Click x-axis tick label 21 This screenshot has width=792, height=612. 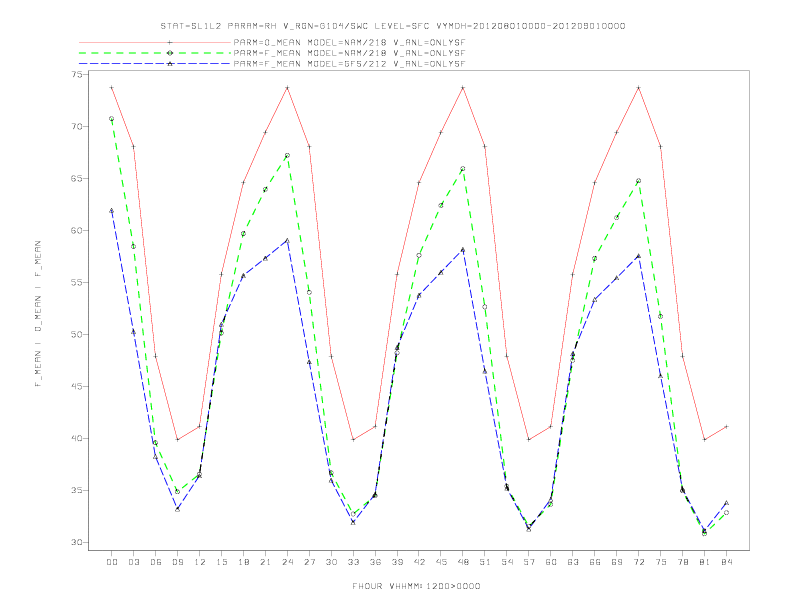click(266, 562)
